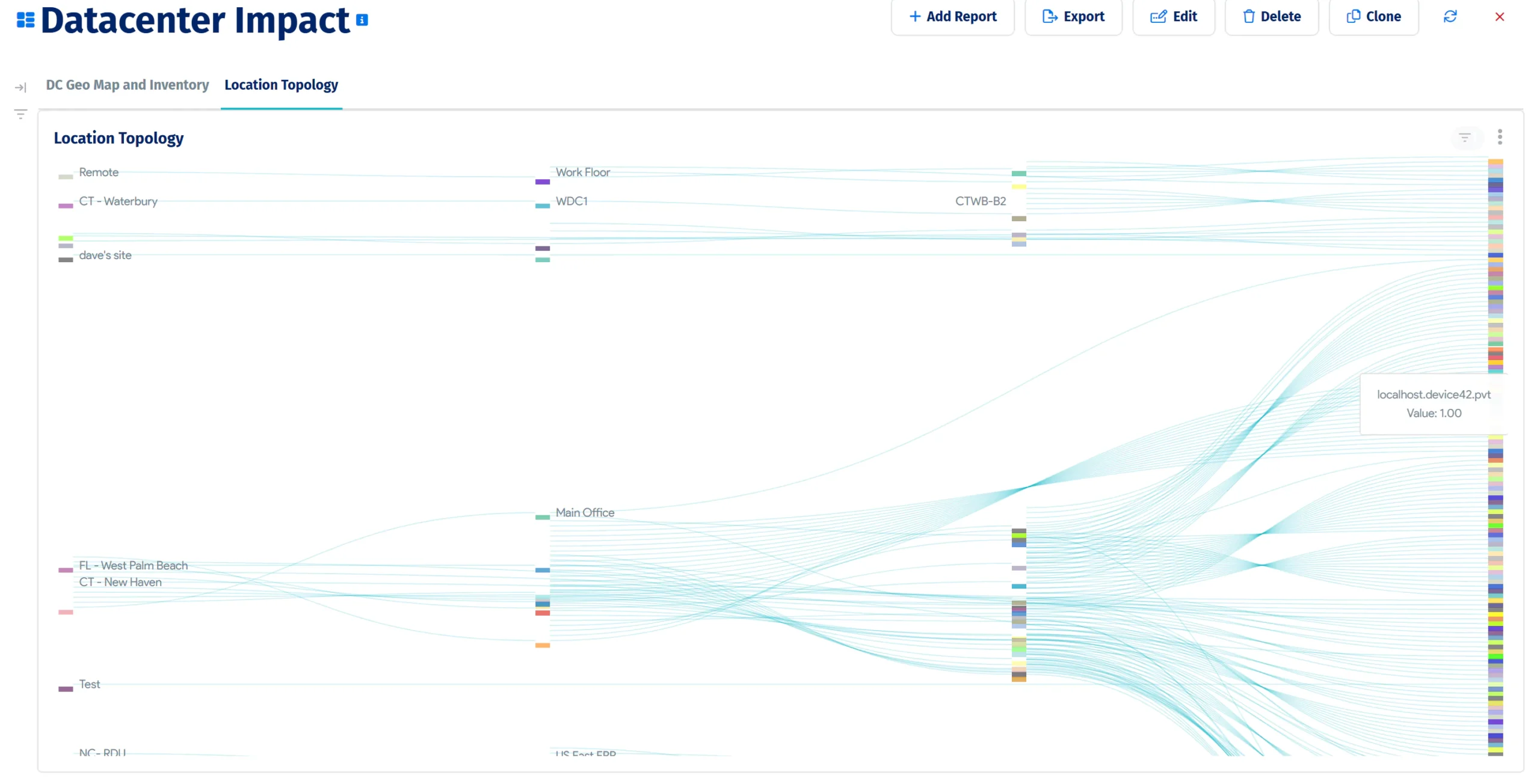This screenshot has width=1540, height=784.
Task: Click the Edit button
Action: click(x=1173, y=16)
